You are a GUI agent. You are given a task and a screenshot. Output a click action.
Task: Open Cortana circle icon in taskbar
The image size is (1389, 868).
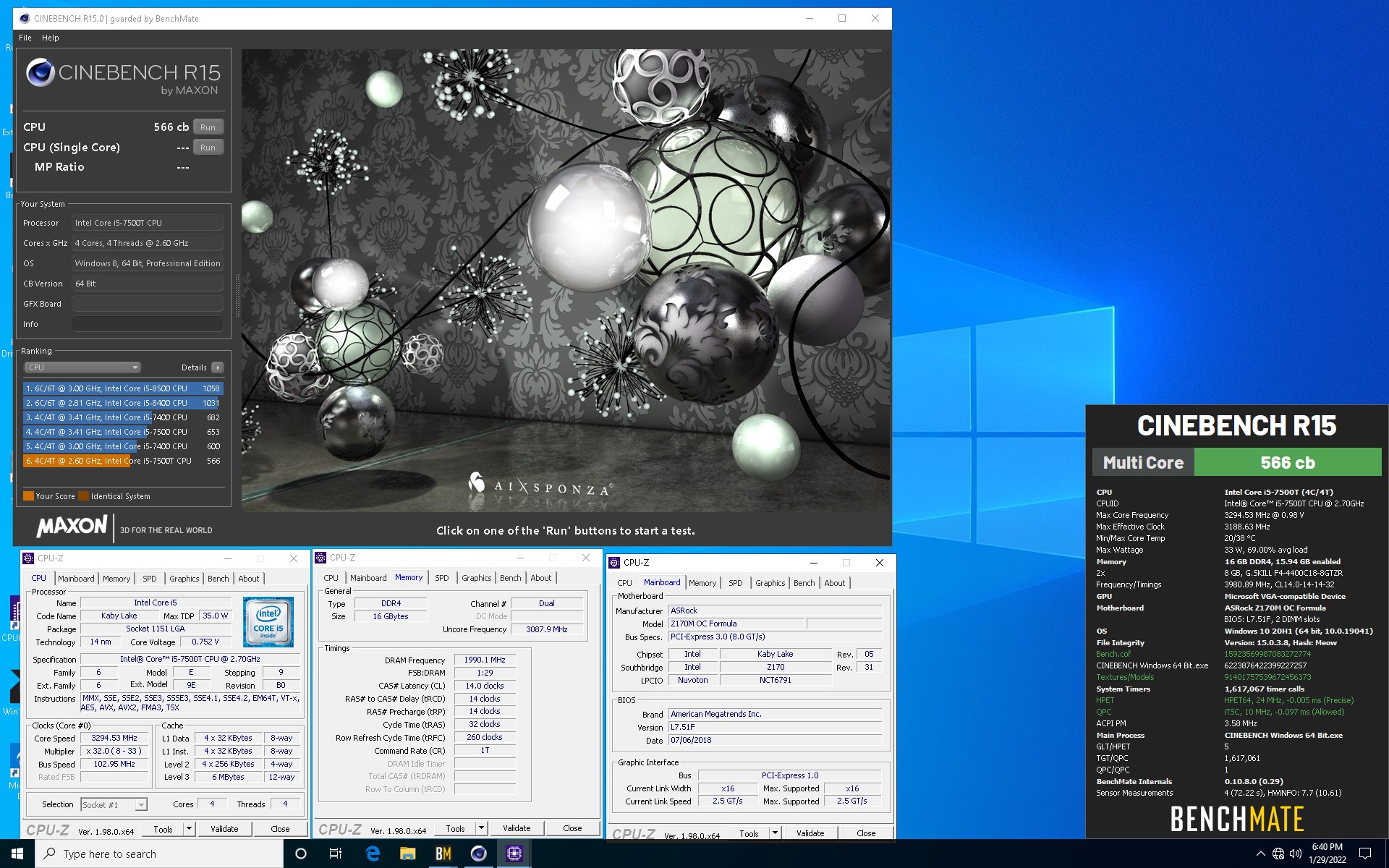pyautogui.click(x=301, y=854)
